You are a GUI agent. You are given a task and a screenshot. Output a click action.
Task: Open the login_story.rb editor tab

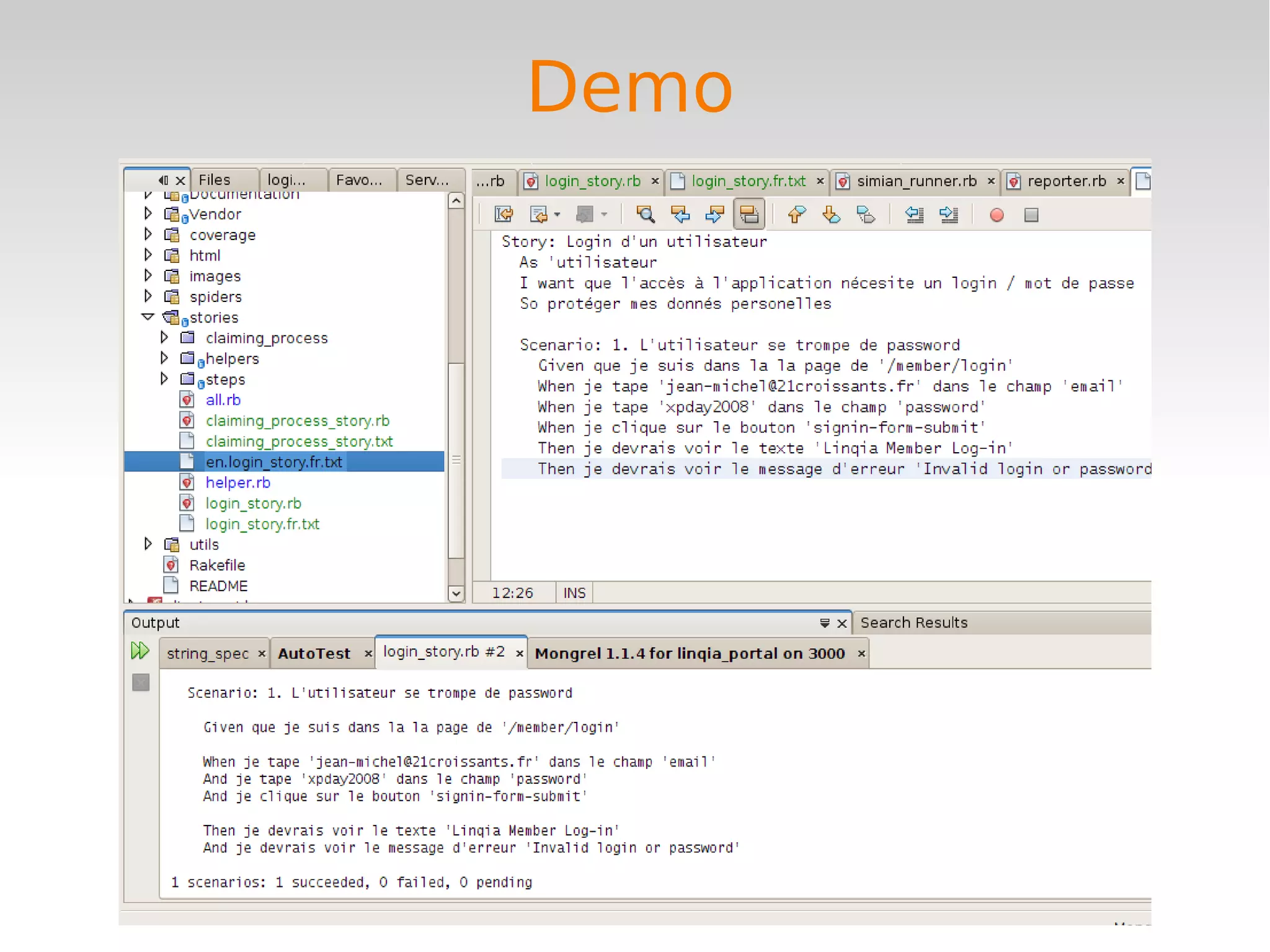pyautogui.click(x=592, y=180)
